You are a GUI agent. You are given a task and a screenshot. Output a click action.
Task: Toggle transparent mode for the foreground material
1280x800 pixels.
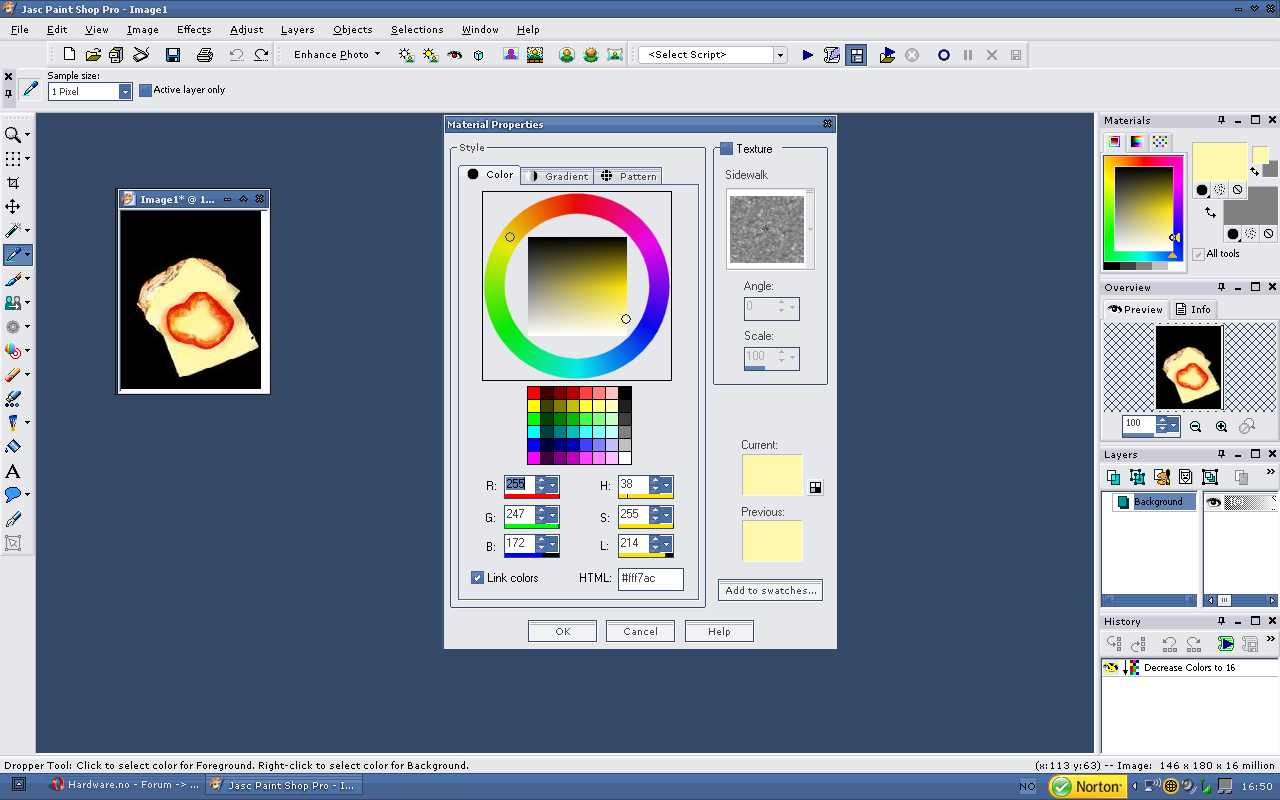1237,190
